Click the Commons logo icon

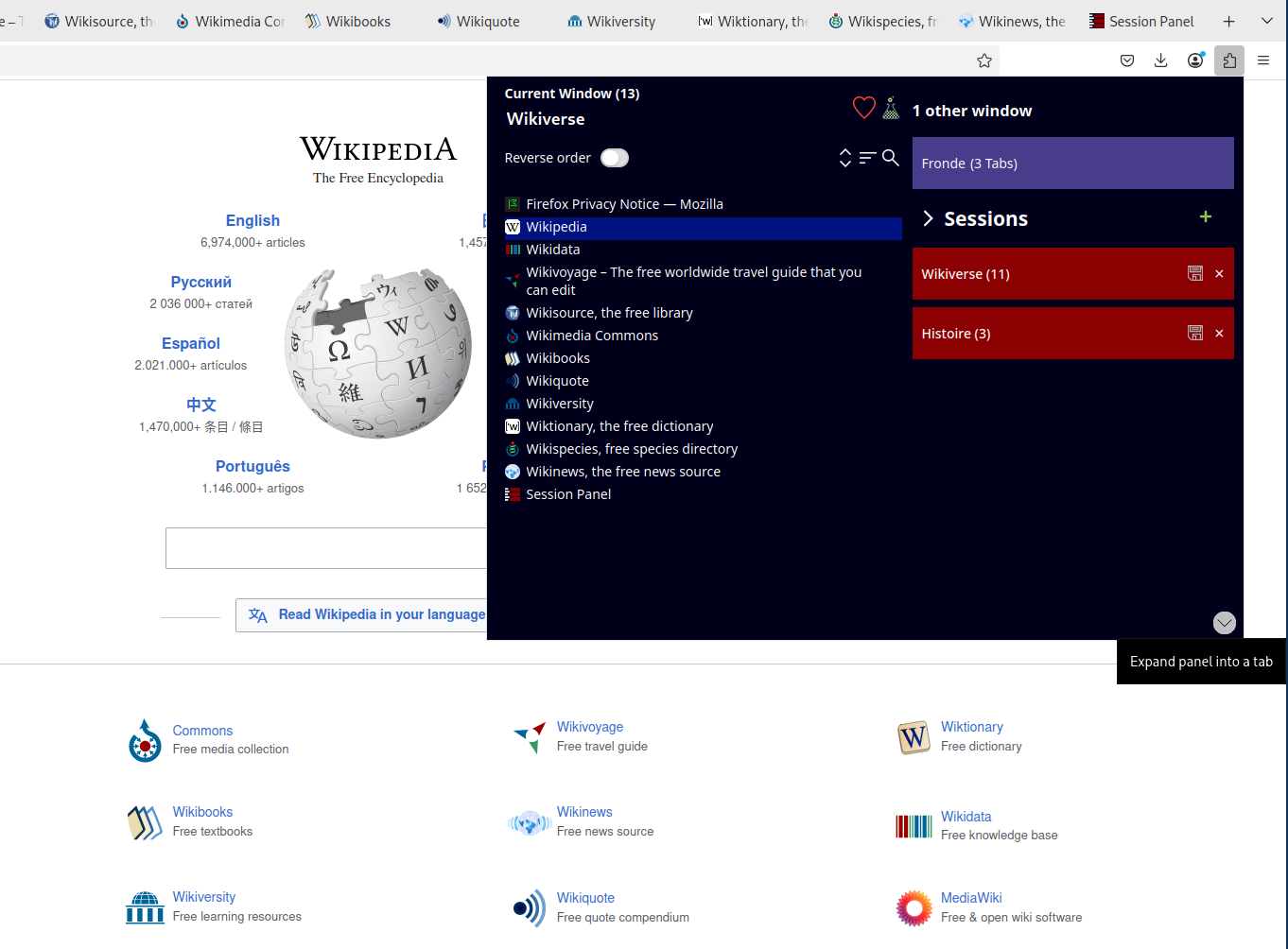click(145, 740)
